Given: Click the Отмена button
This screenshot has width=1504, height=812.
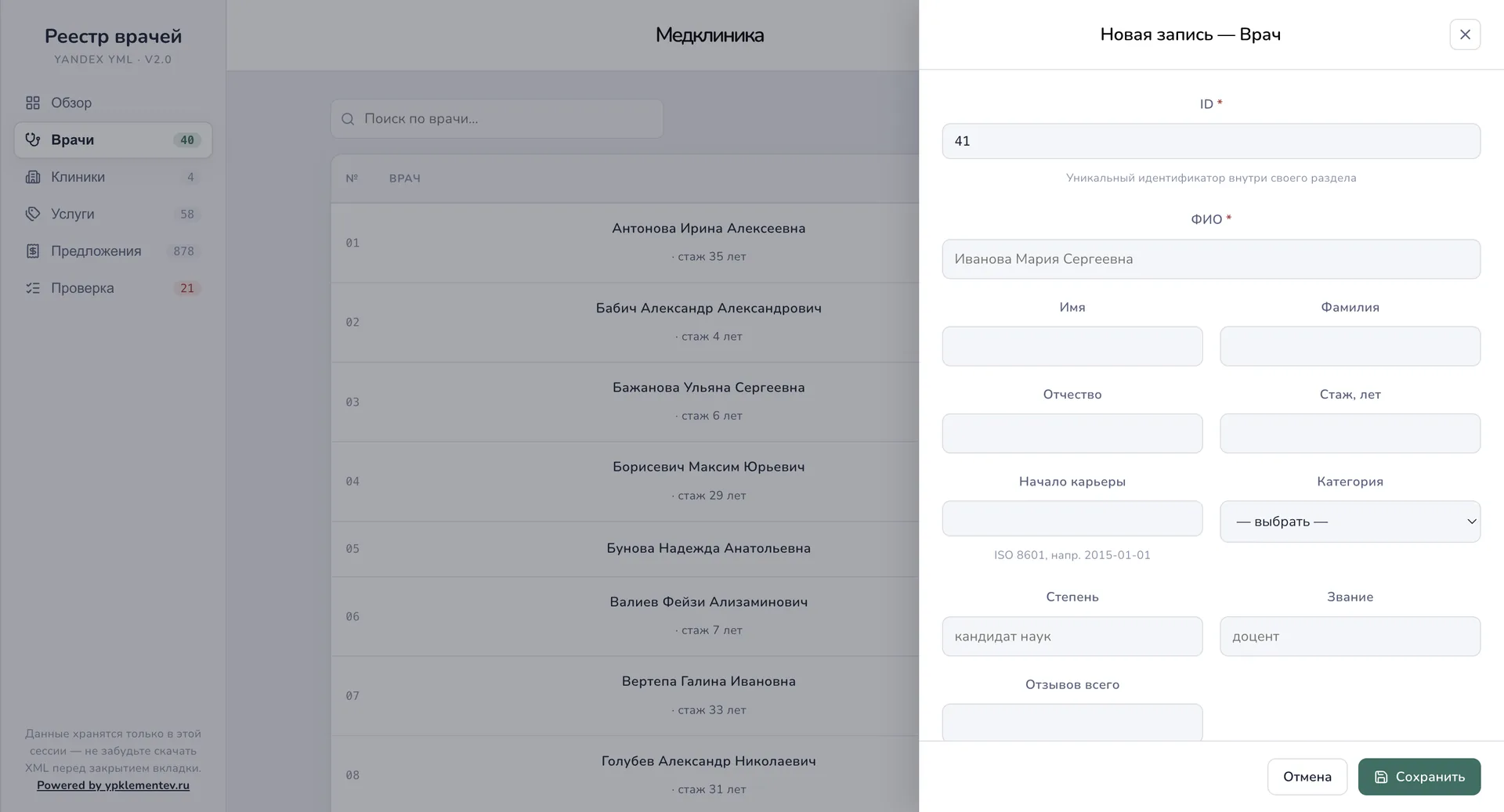Looking at the screenshot, I should [x=1307, y=777].
